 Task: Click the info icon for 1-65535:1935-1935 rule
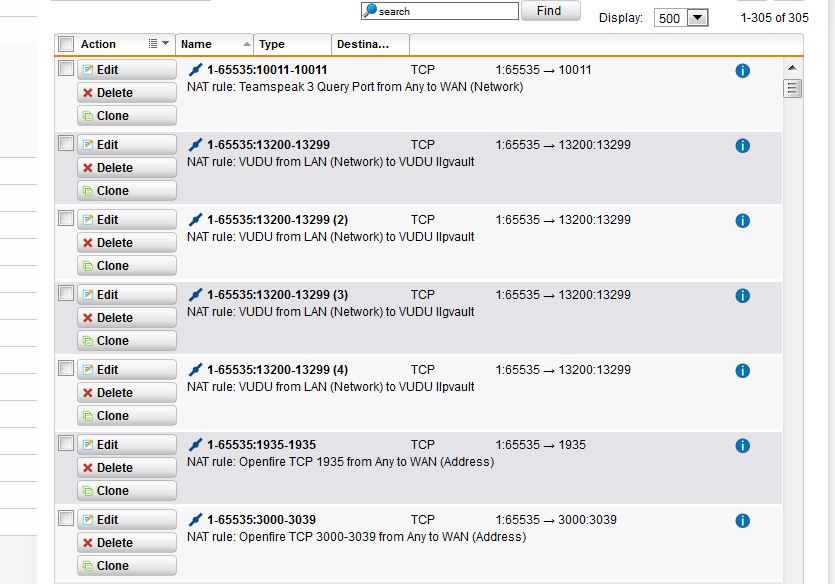742,446
